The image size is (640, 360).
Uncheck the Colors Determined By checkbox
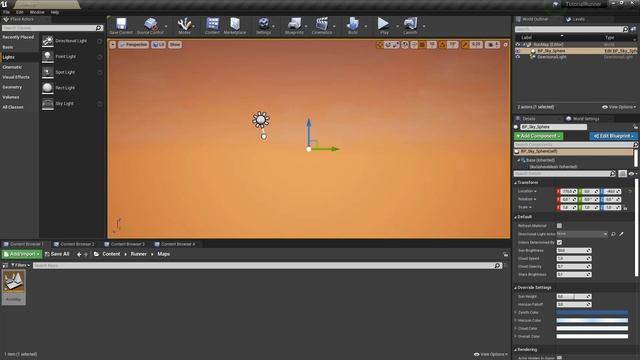[x=559, y=242]
